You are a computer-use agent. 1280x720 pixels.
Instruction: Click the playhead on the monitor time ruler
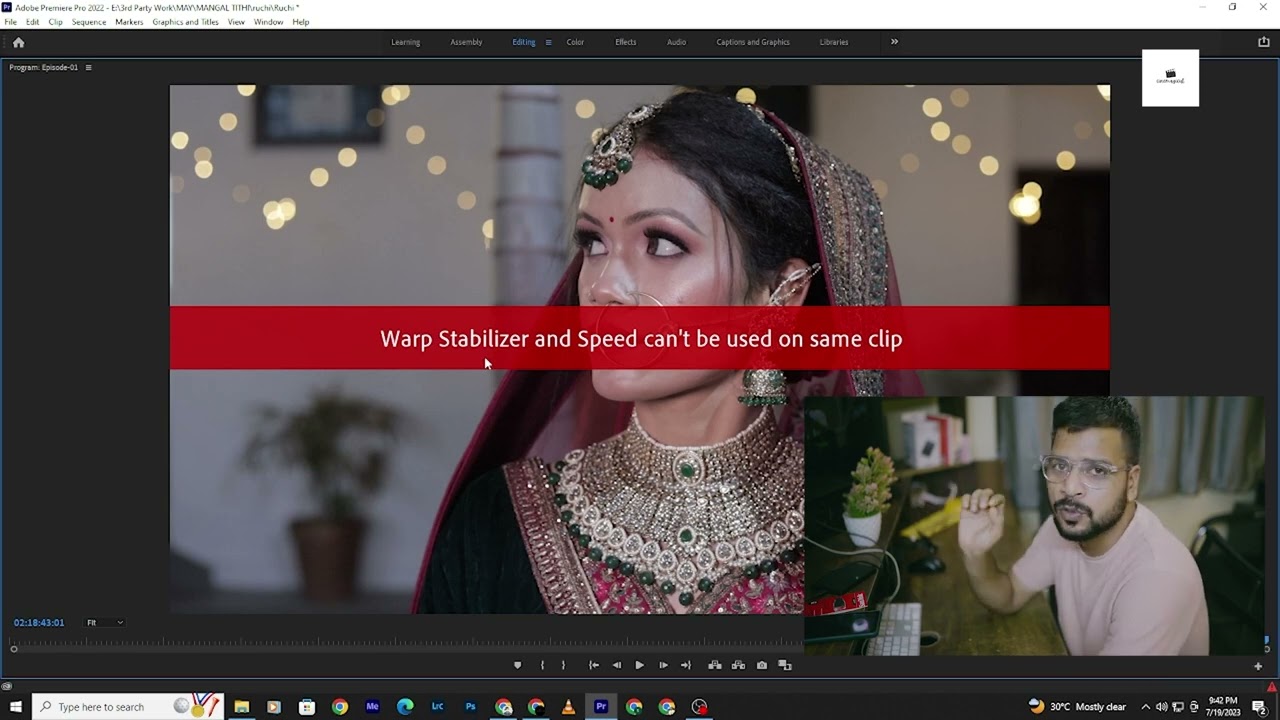pyautogui.click(x=14, y=648)
